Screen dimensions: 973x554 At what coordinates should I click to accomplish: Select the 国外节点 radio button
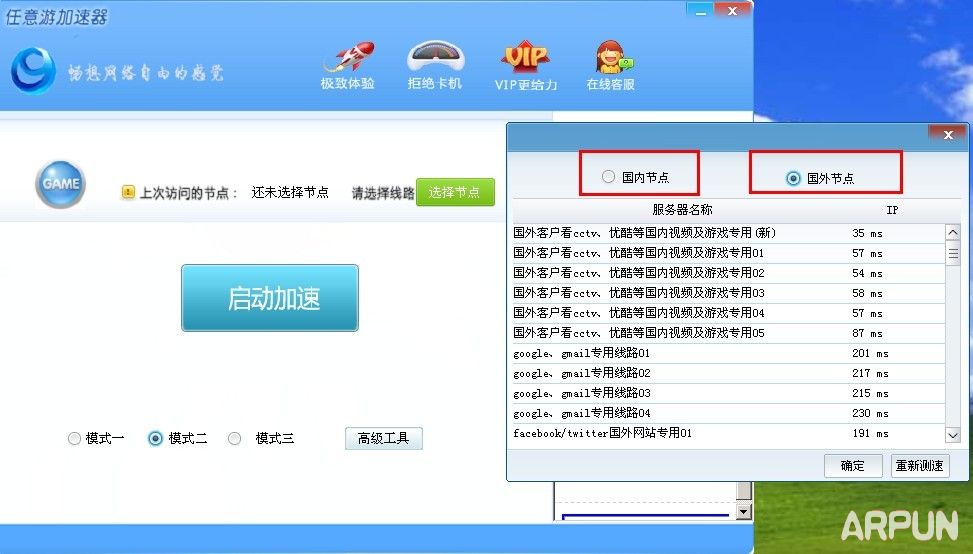pos(793,178)
